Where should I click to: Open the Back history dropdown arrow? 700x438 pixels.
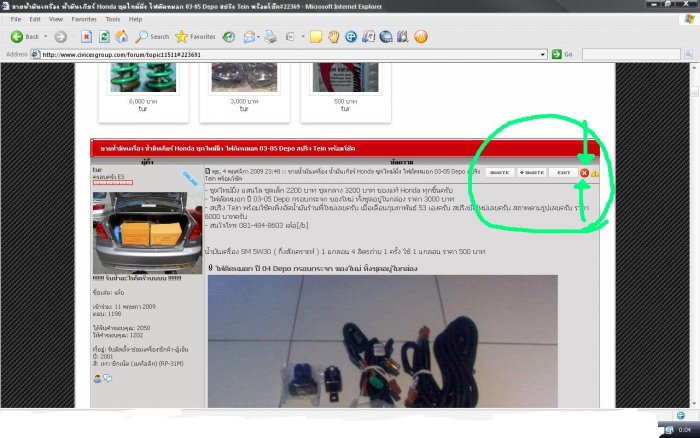click(x=46, y=37)
